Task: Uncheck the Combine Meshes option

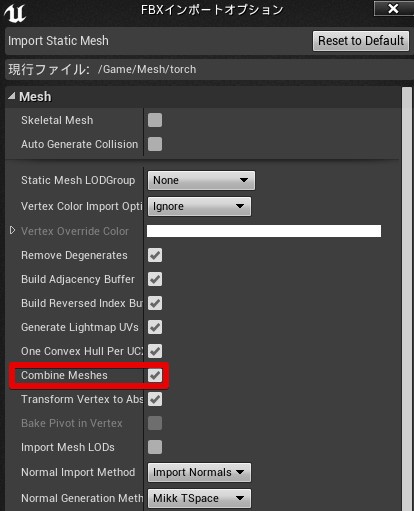Action: tap(155, 375)
